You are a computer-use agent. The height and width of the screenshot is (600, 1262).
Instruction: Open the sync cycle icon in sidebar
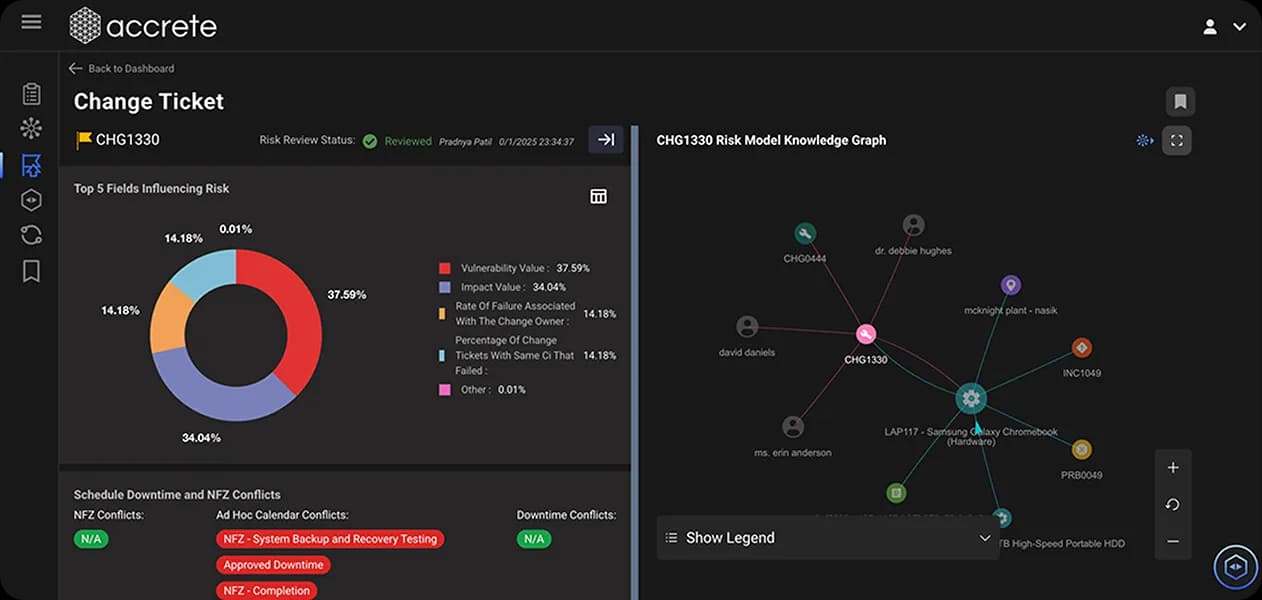(x=31, y=235)
